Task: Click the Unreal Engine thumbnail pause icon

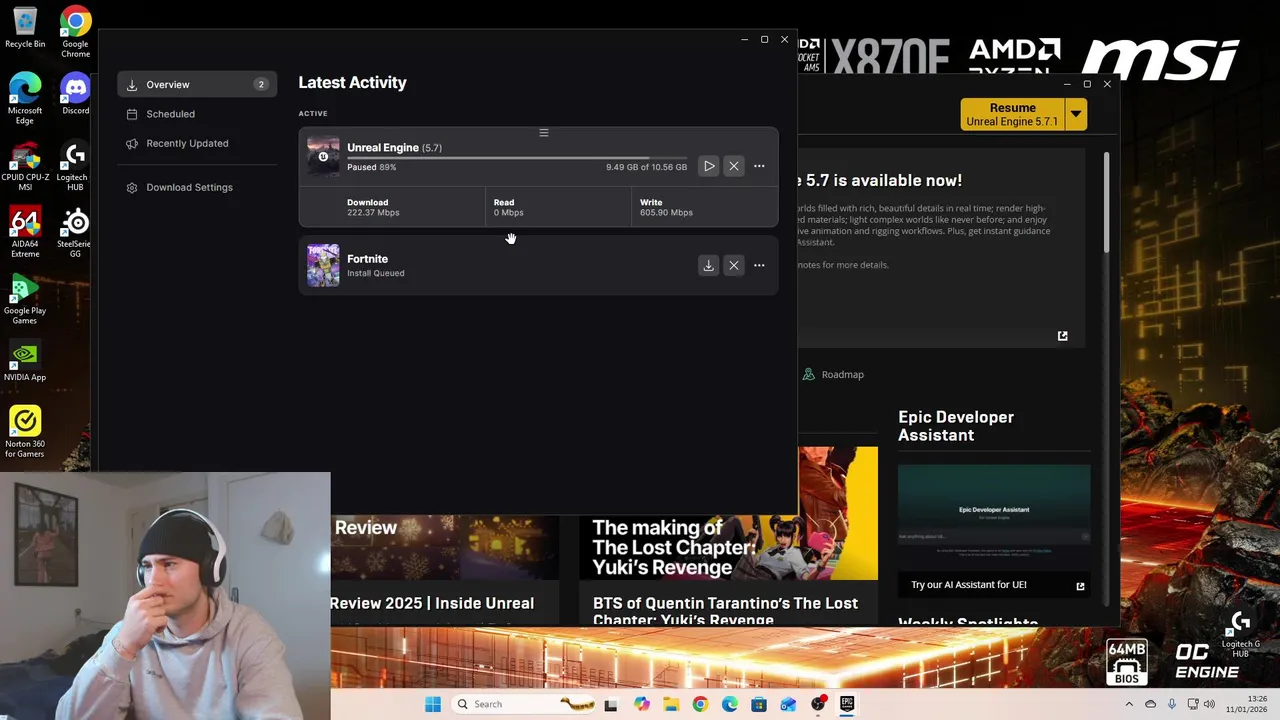Action: (x=323, y=157)
